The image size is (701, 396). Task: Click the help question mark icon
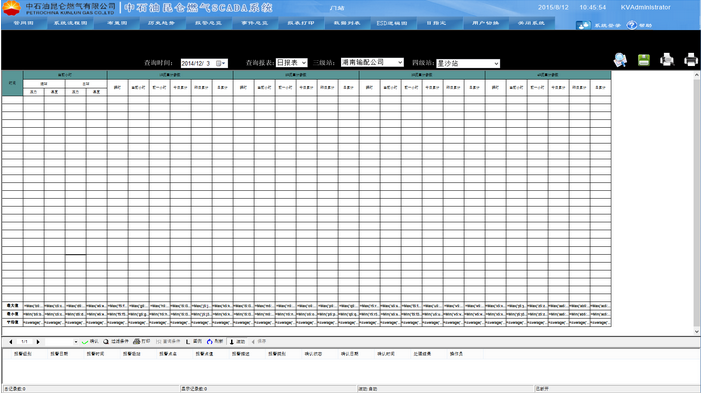pos(631,25)
